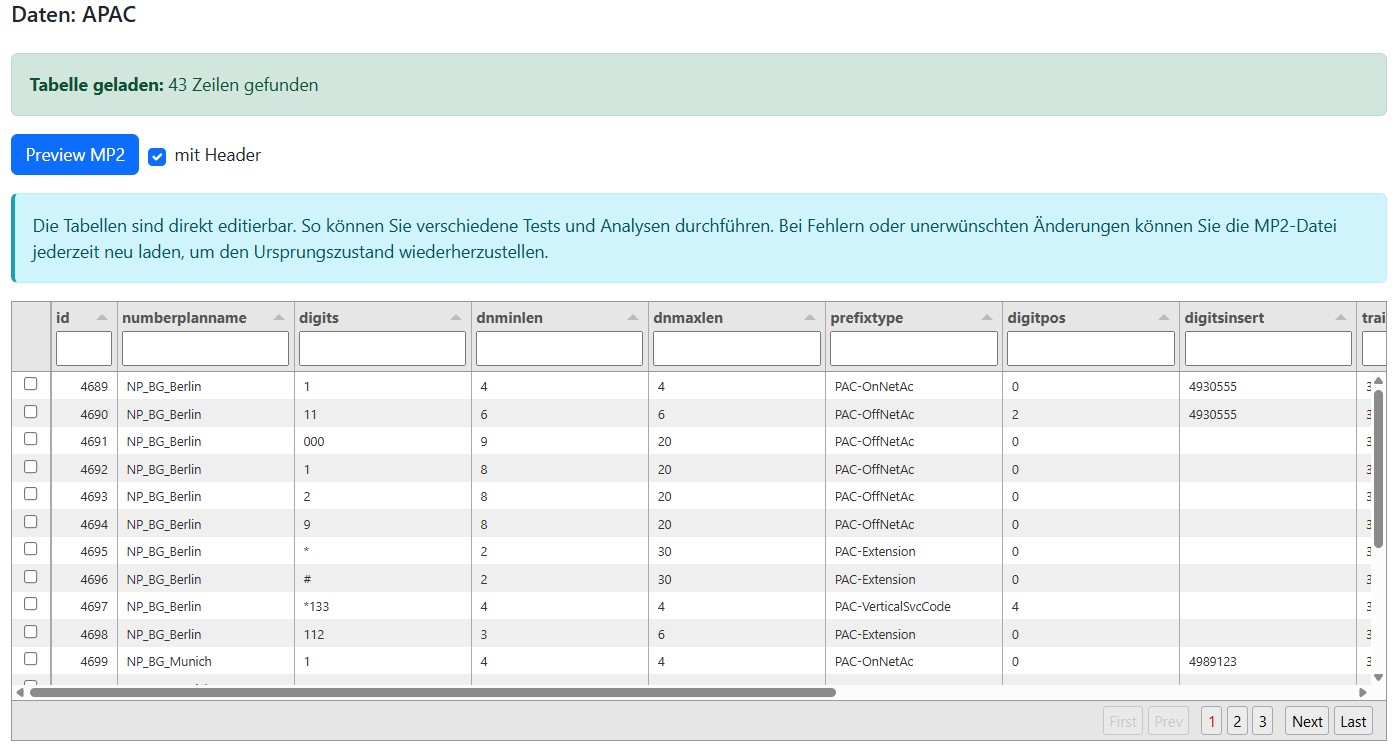Open page 2 of the table
Image resolution: width=1396 pixels, height=750 pixels.
(1236, 720)
